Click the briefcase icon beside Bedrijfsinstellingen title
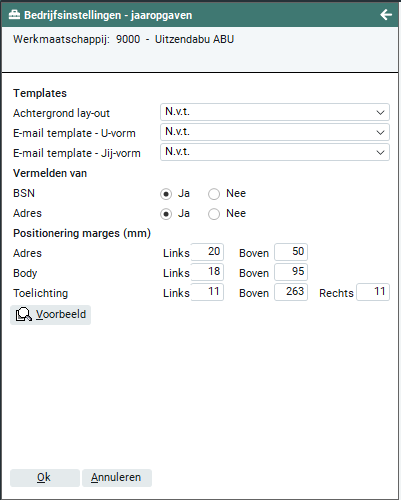The image size is (401, 500). click(x=14, y=15)
